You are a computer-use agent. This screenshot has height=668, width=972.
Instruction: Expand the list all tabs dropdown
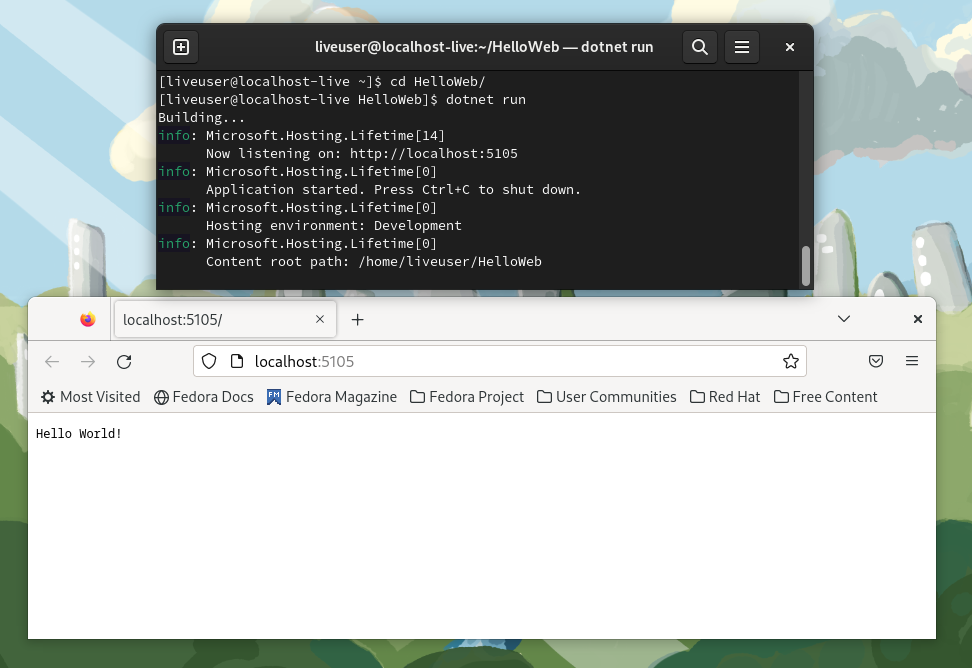[844, 319]
